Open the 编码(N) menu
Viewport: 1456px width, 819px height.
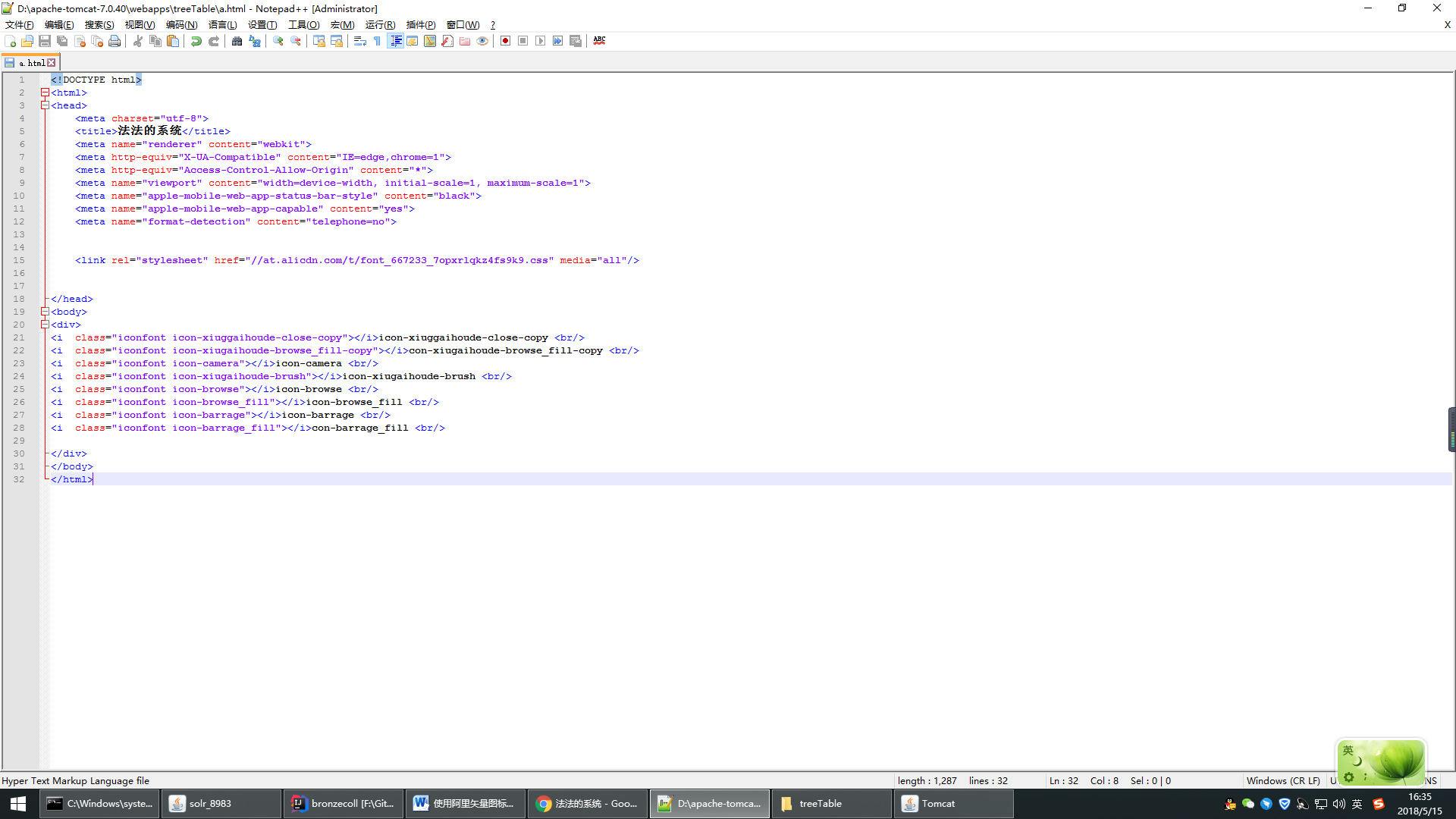tap(181, 25)
